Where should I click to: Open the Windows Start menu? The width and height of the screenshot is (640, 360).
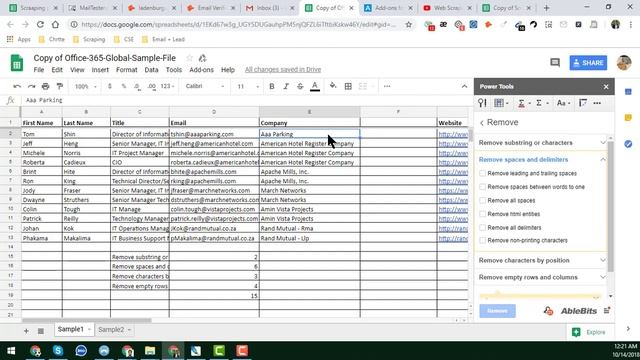[11, 351]
